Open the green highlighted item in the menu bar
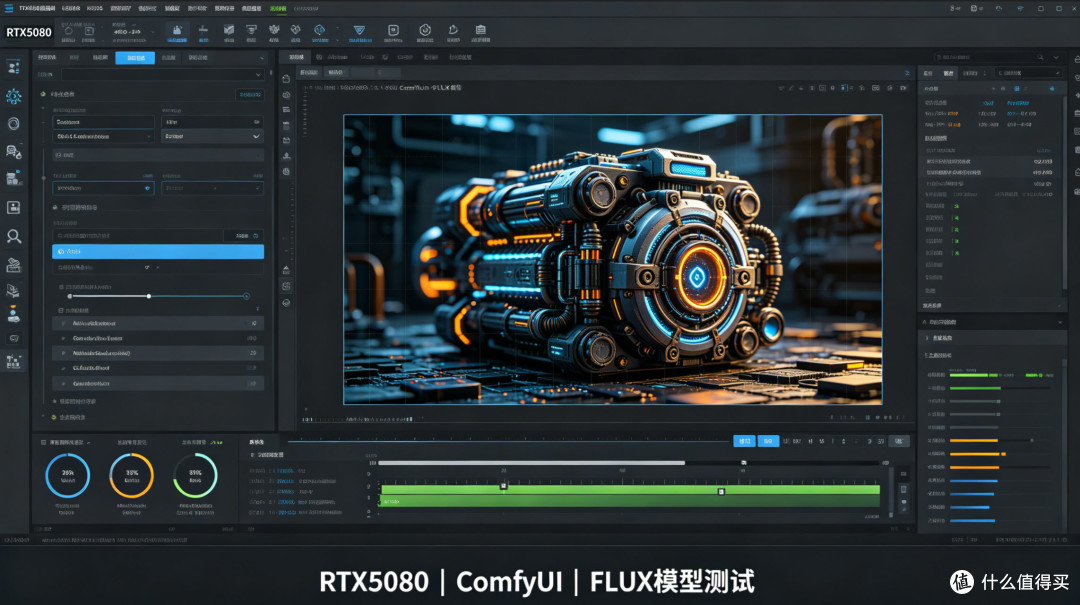 (278, 8)
